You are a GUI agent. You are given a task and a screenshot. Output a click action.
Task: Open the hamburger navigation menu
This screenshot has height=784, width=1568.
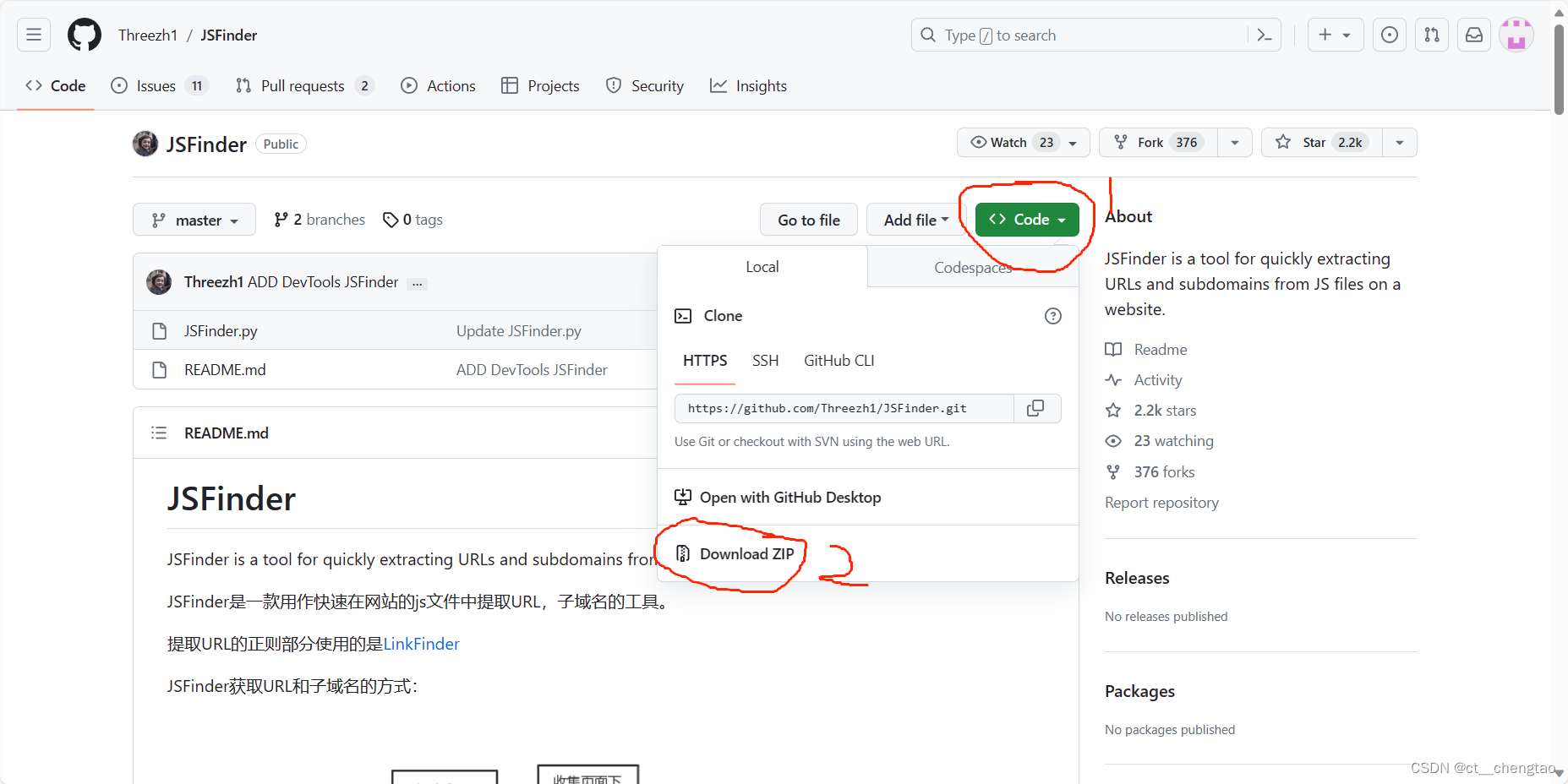click(x=34, y=35)
